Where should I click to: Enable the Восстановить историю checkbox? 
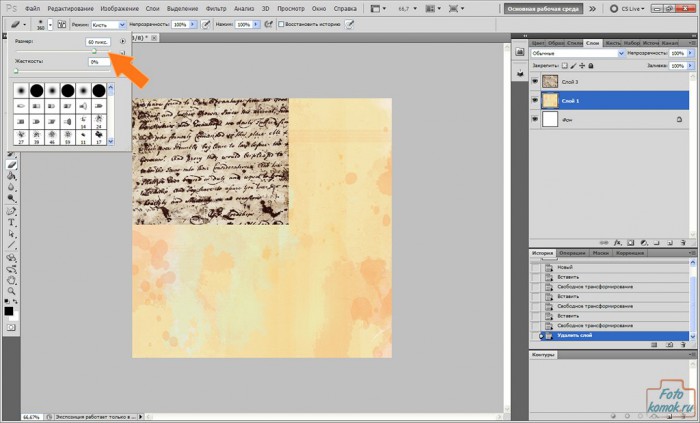click(281, 23)
